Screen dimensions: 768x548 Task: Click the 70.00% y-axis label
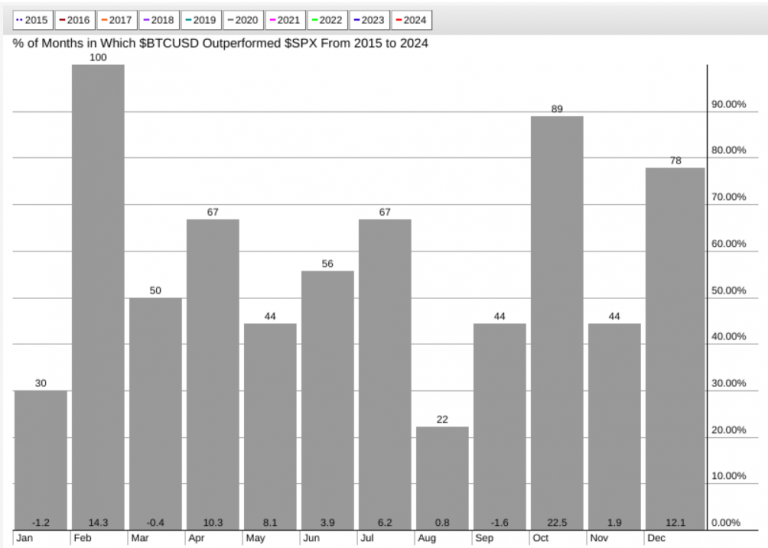(728, 197)
